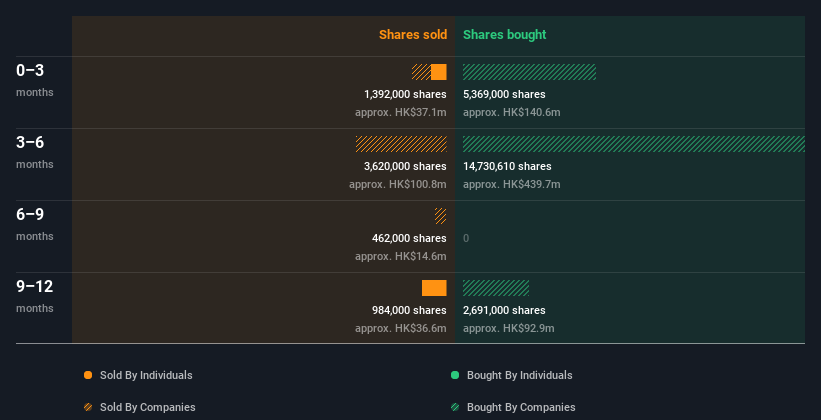Select the 3,620,000 shares value

(x=405, y=167)
